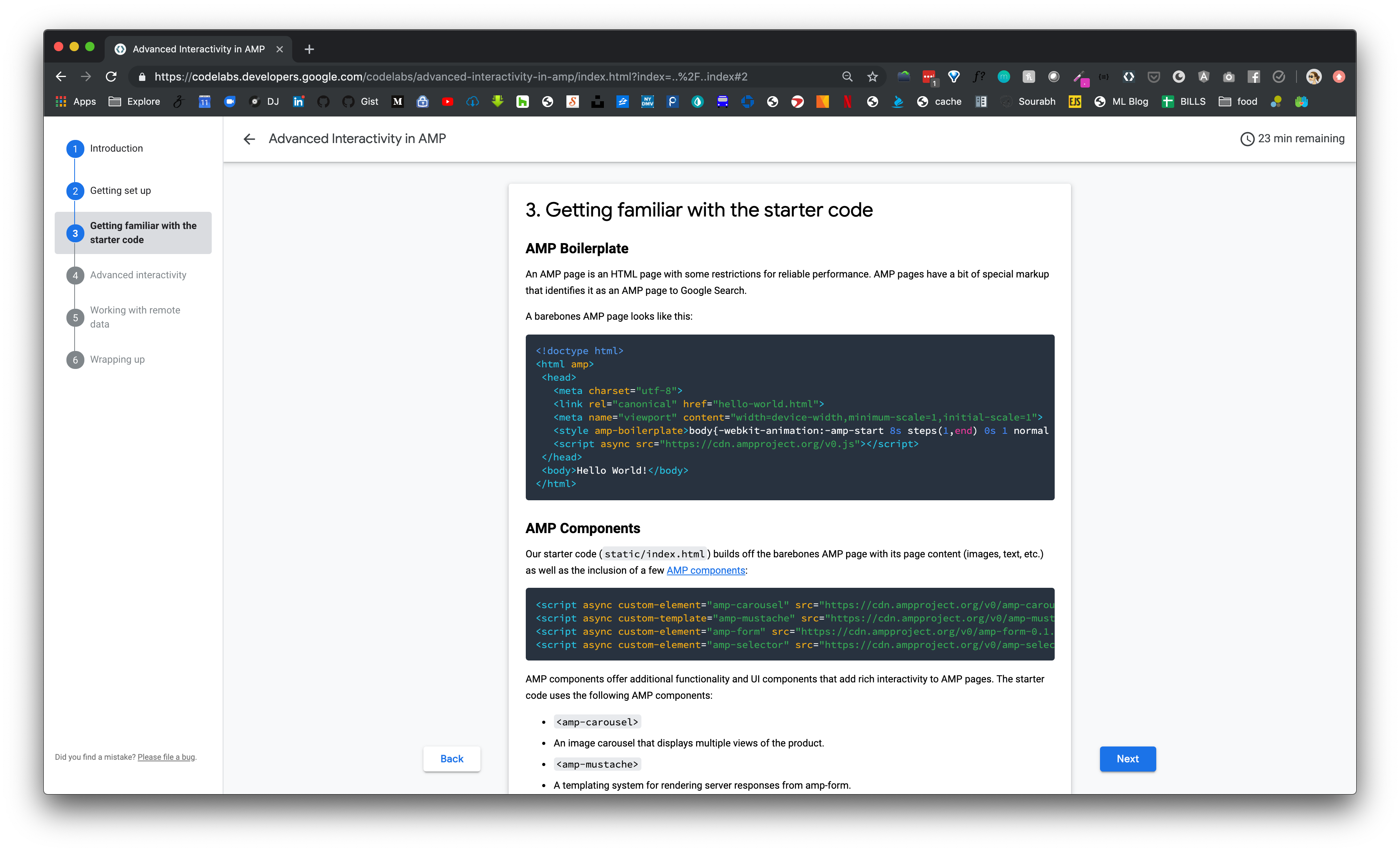The width and height of the screenshot is (1400, 852).
Task: Click the Back button
Action: (x=452, y=759)
